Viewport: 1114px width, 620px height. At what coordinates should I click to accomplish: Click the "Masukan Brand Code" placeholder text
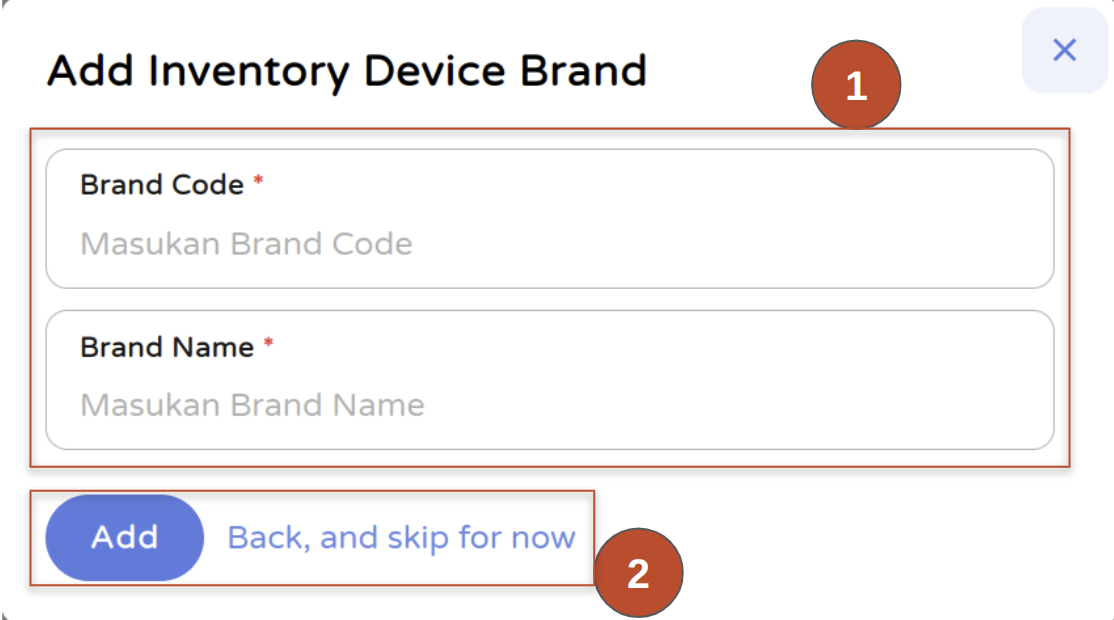[246, 244]
